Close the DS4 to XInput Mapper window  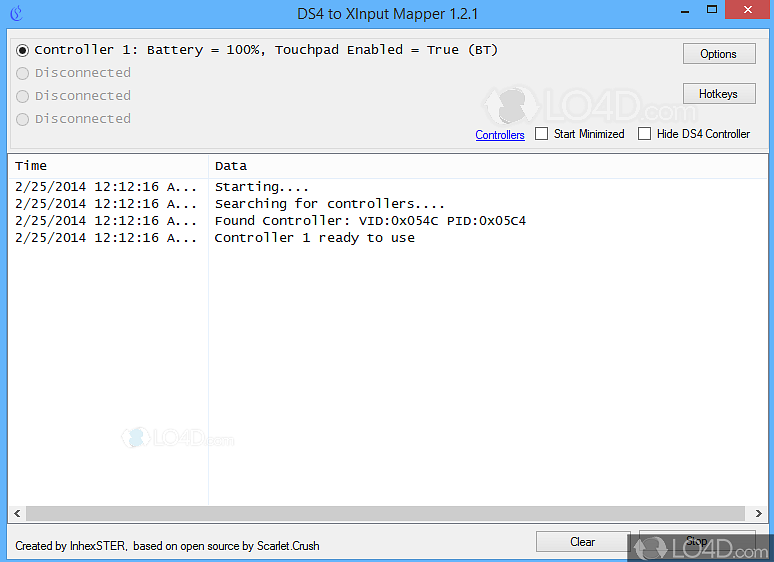pos(748,10)
